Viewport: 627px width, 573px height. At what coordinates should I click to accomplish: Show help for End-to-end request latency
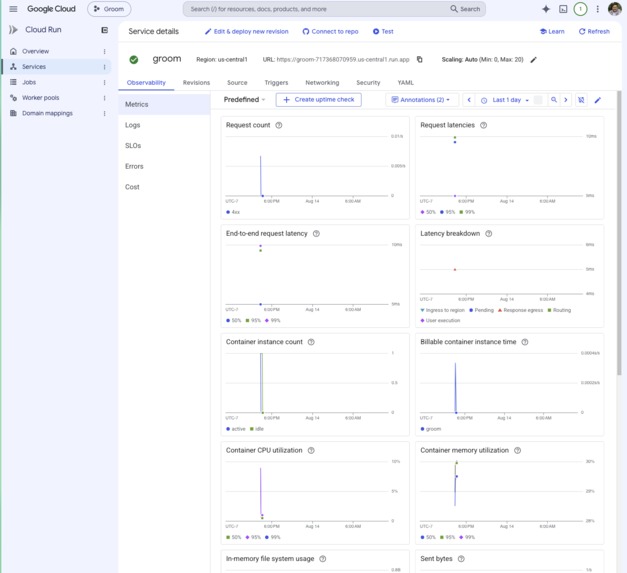point(316,234)
